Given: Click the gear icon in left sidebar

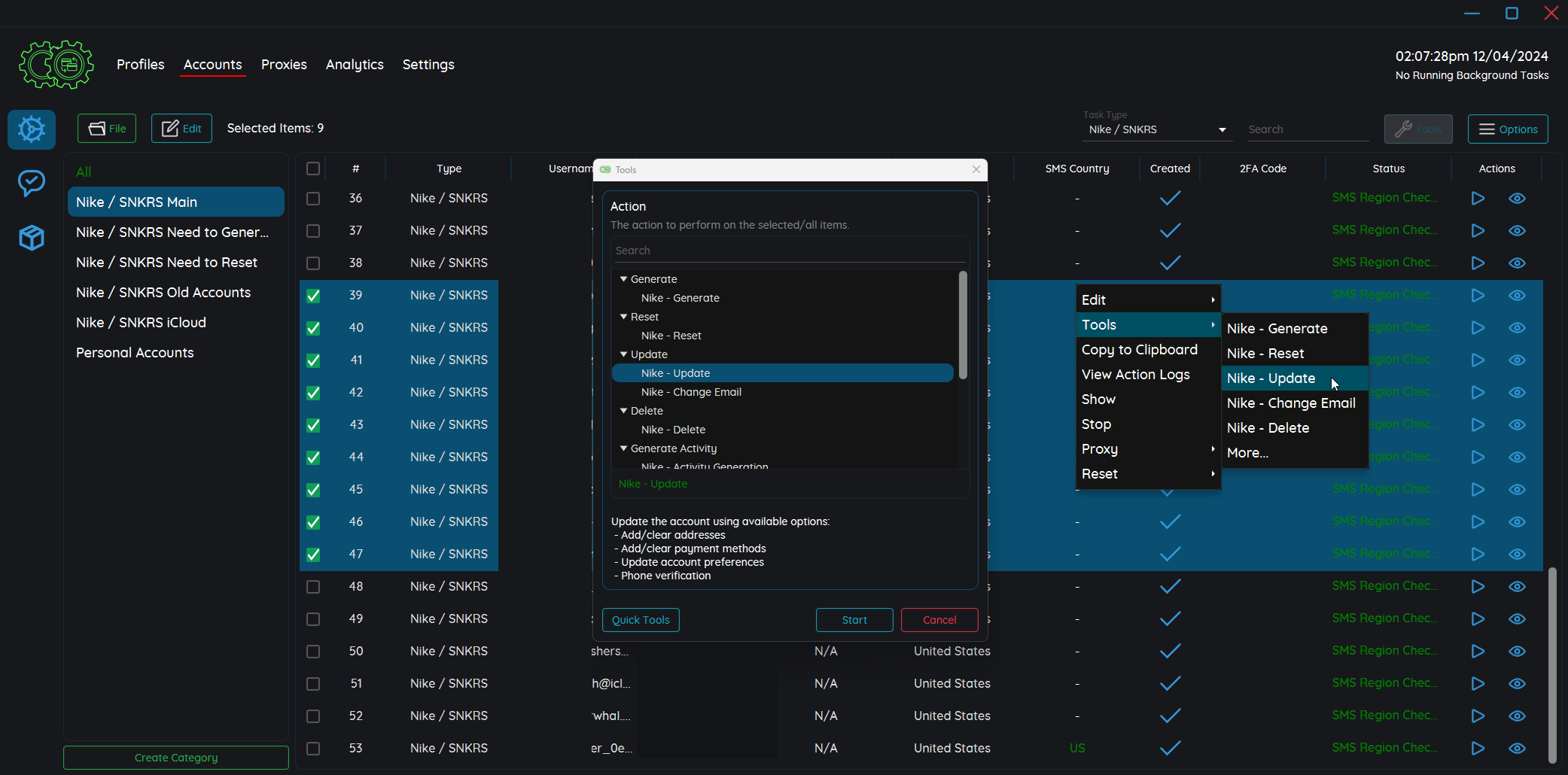Looking at the screenshot, I should 32,129.
